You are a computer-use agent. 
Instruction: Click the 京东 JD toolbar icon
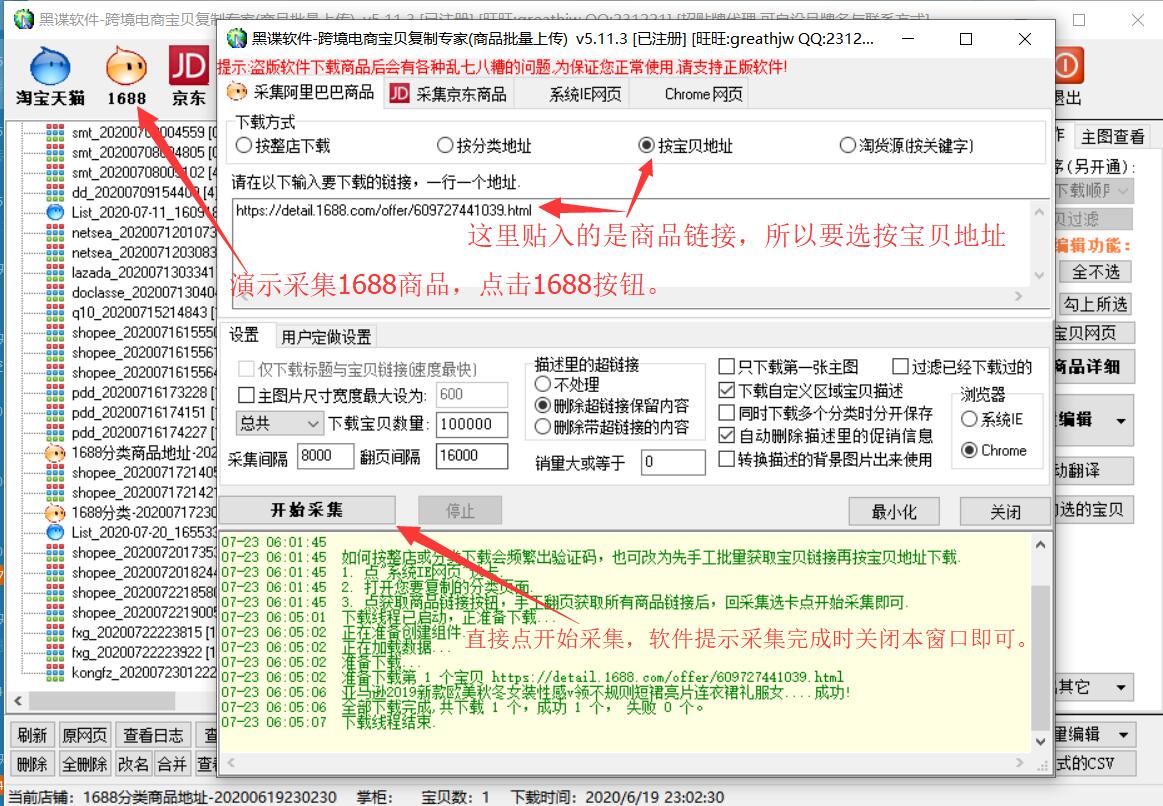[188, 76]
